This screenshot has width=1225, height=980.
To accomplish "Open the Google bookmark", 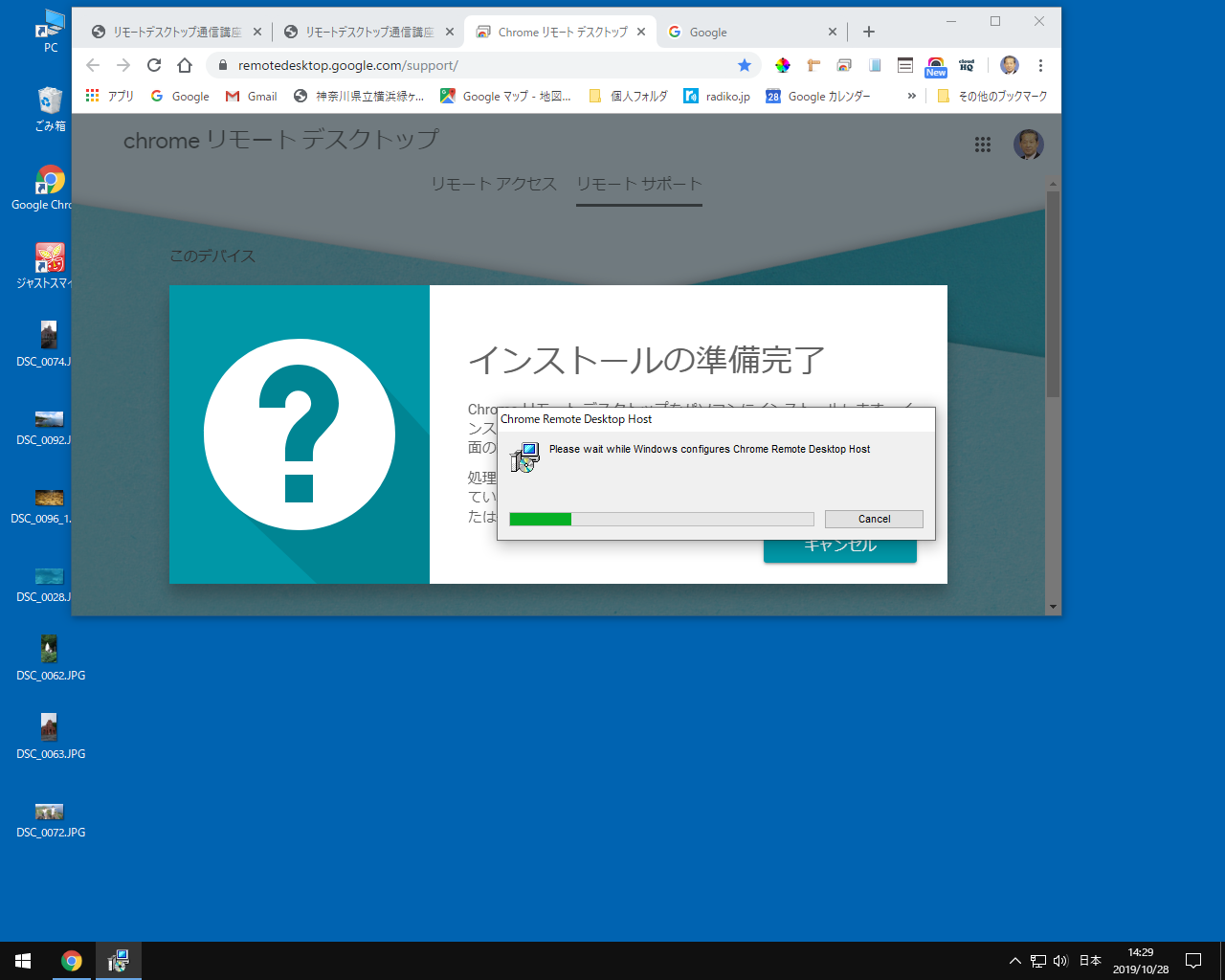I will pos(180,96).
